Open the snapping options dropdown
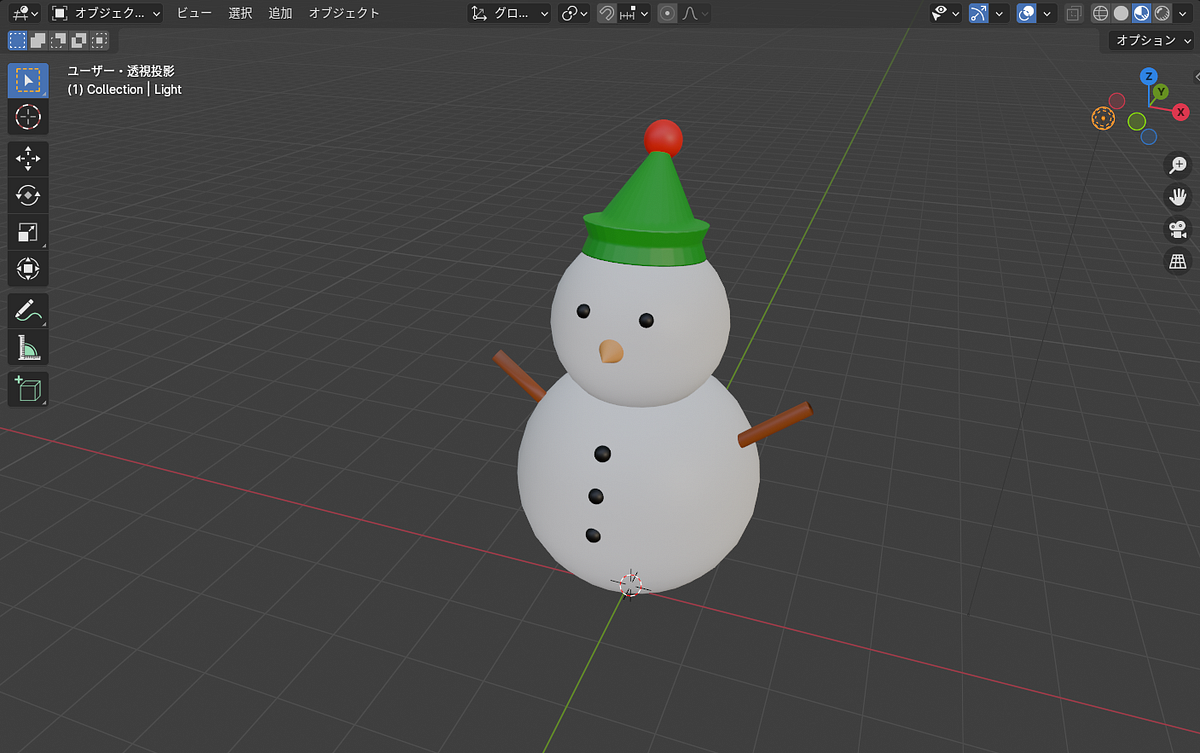The width and height of the screenshot is (1200, 753). point(634,13)
